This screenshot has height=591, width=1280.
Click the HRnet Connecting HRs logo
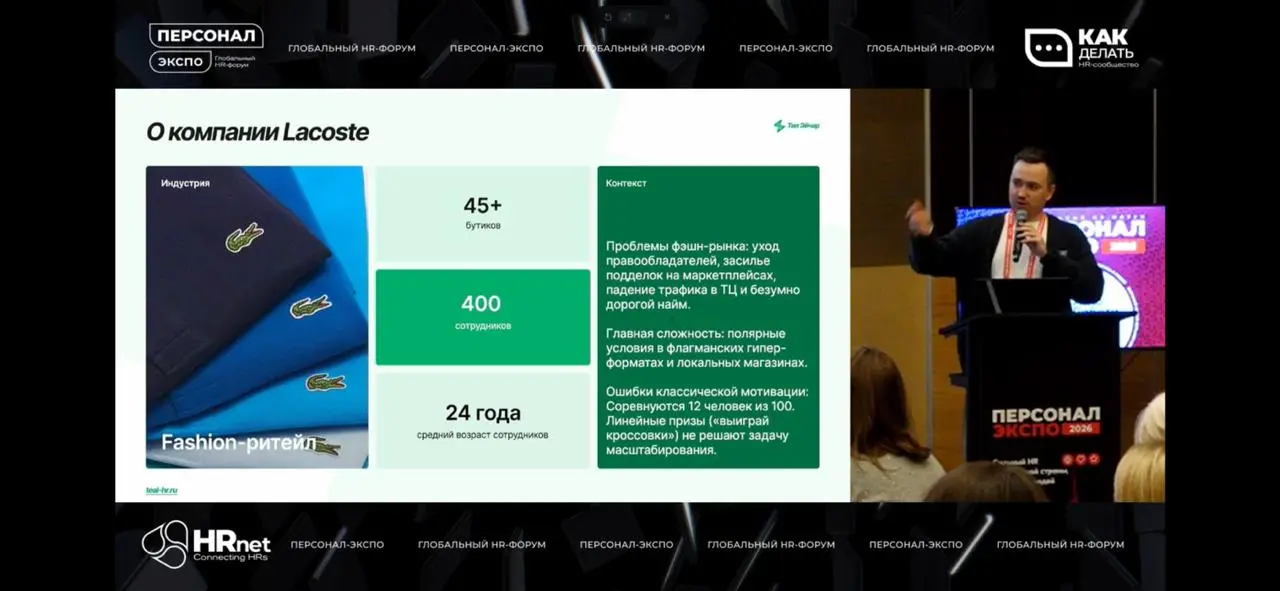(206, 544)
